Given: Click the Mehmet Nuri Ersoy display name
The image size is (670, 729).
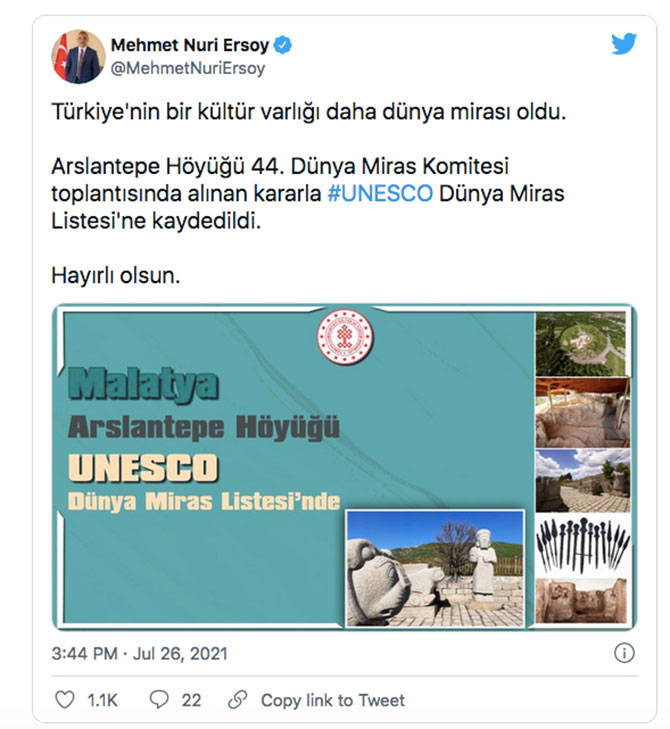Looking at the screenshot, I should pos(190,45).
